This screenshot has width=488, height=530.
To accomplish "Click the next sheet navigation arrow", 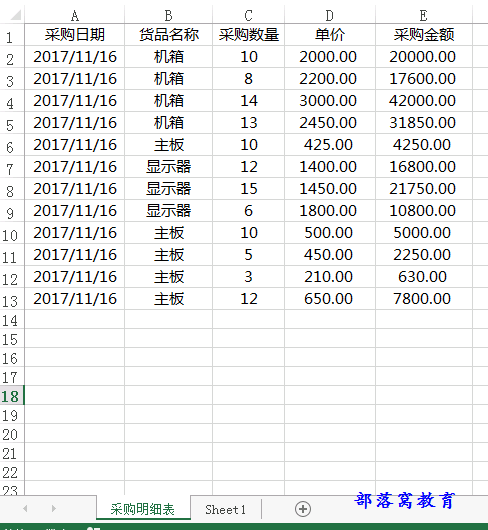I will (x=53, y=508).
